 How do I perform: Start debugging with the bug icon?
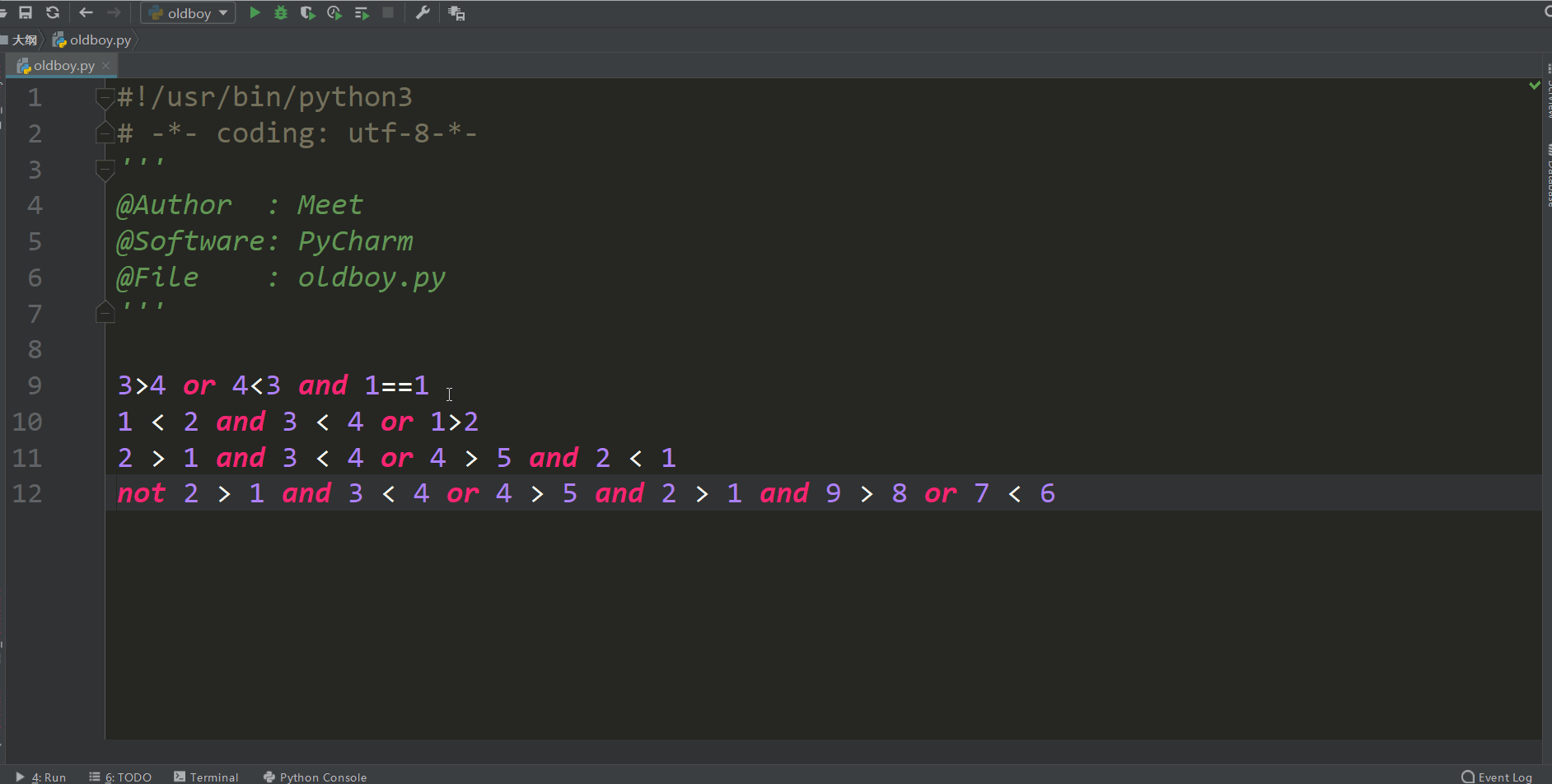[280, 12]
